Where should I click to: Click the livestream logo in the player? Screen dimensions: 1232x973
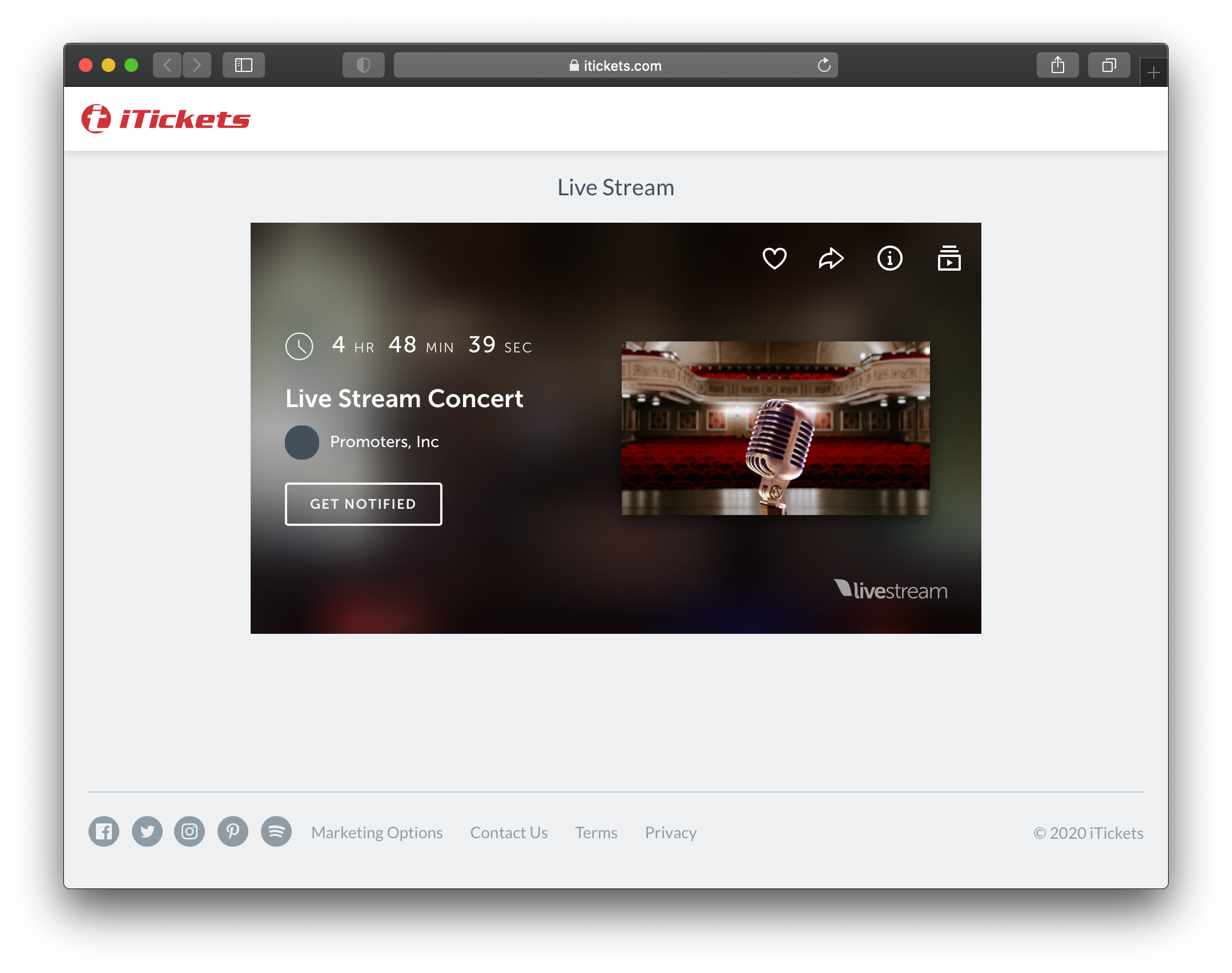pos(890,590)
